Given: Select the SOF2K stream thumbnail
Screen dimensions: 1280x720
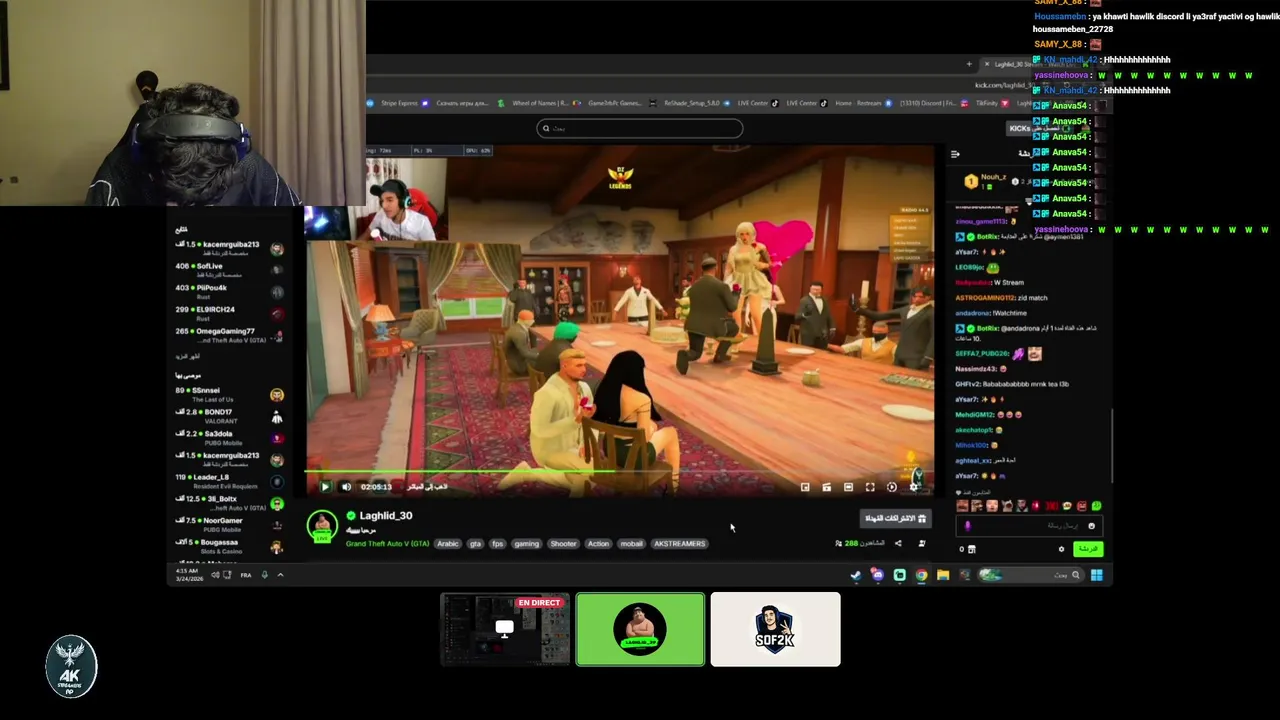Looking at the screenshot, I should pyautogui.click(x=775, y=629).
